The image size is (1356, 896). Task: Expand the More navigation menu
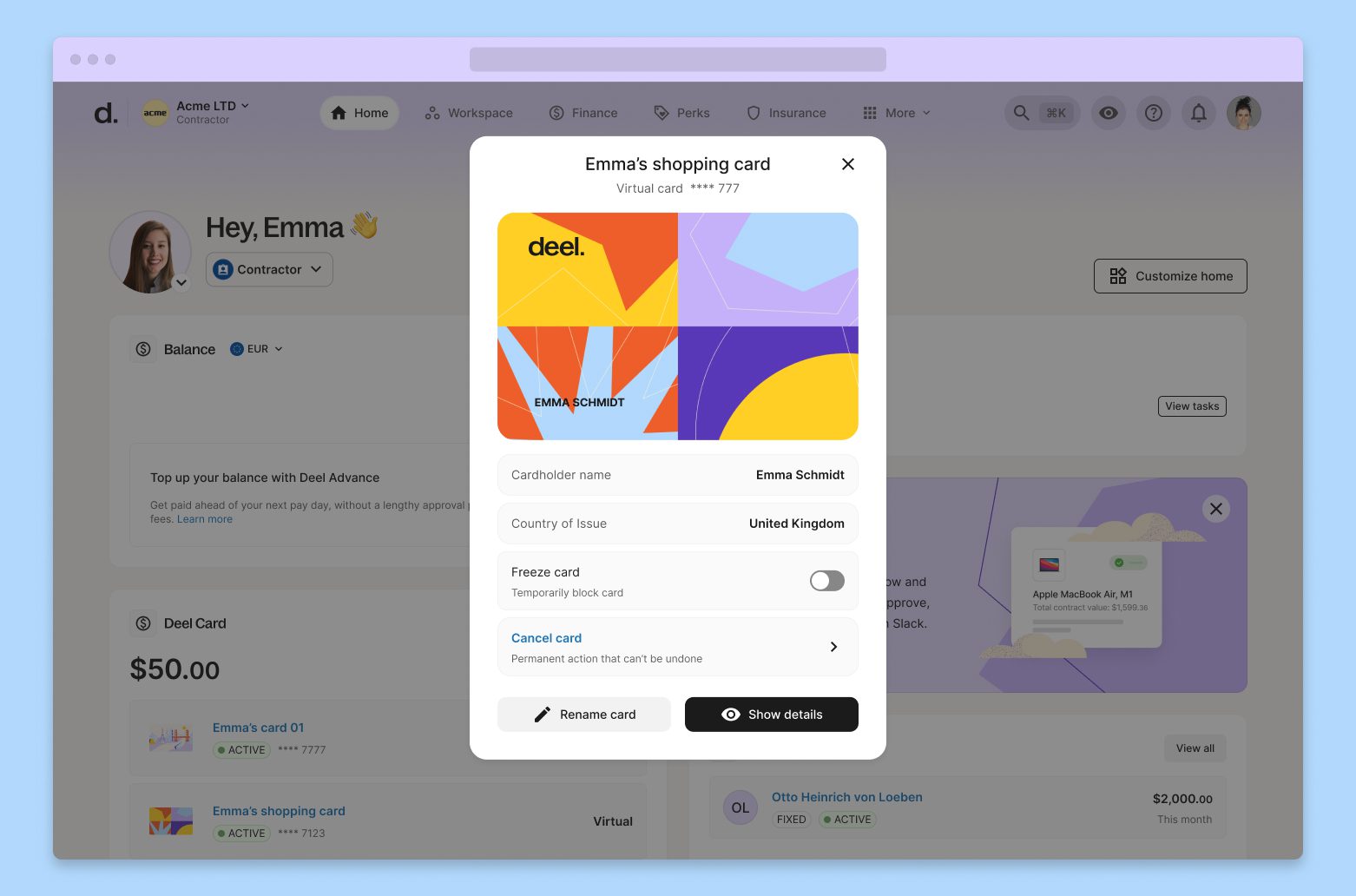[897, 113]
